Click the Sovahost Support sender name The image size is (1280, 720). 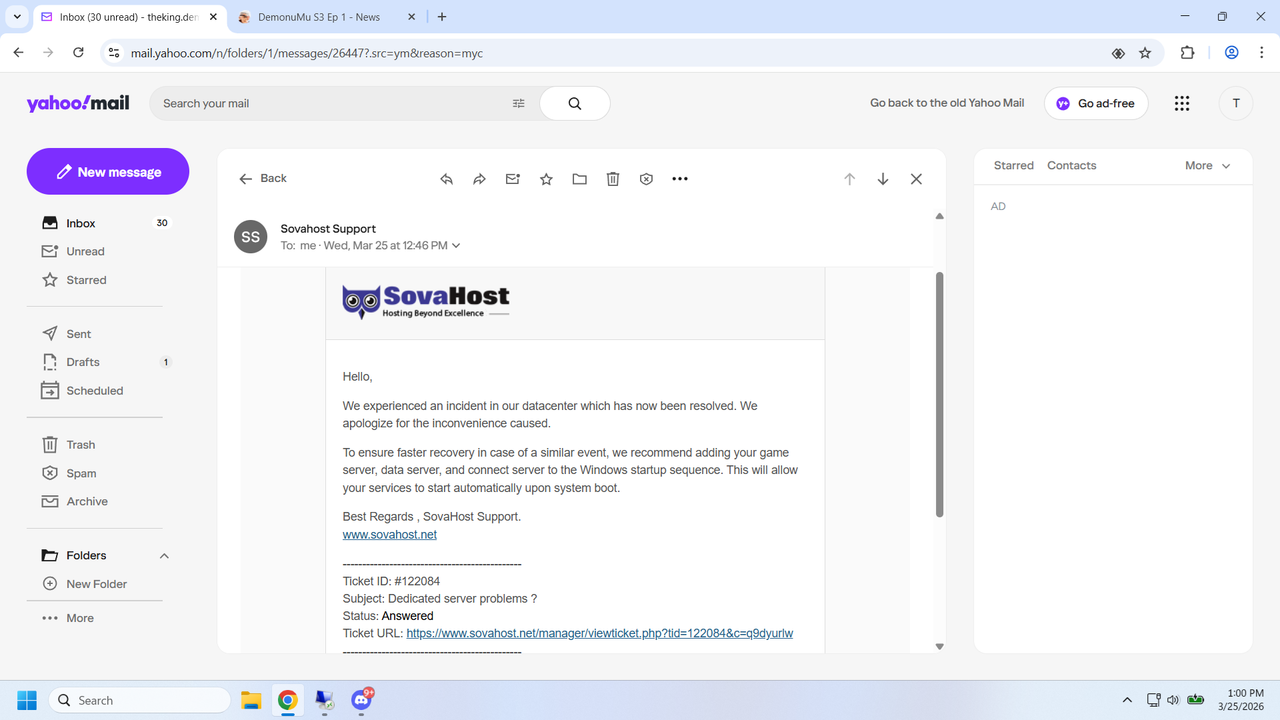[328, 229]
